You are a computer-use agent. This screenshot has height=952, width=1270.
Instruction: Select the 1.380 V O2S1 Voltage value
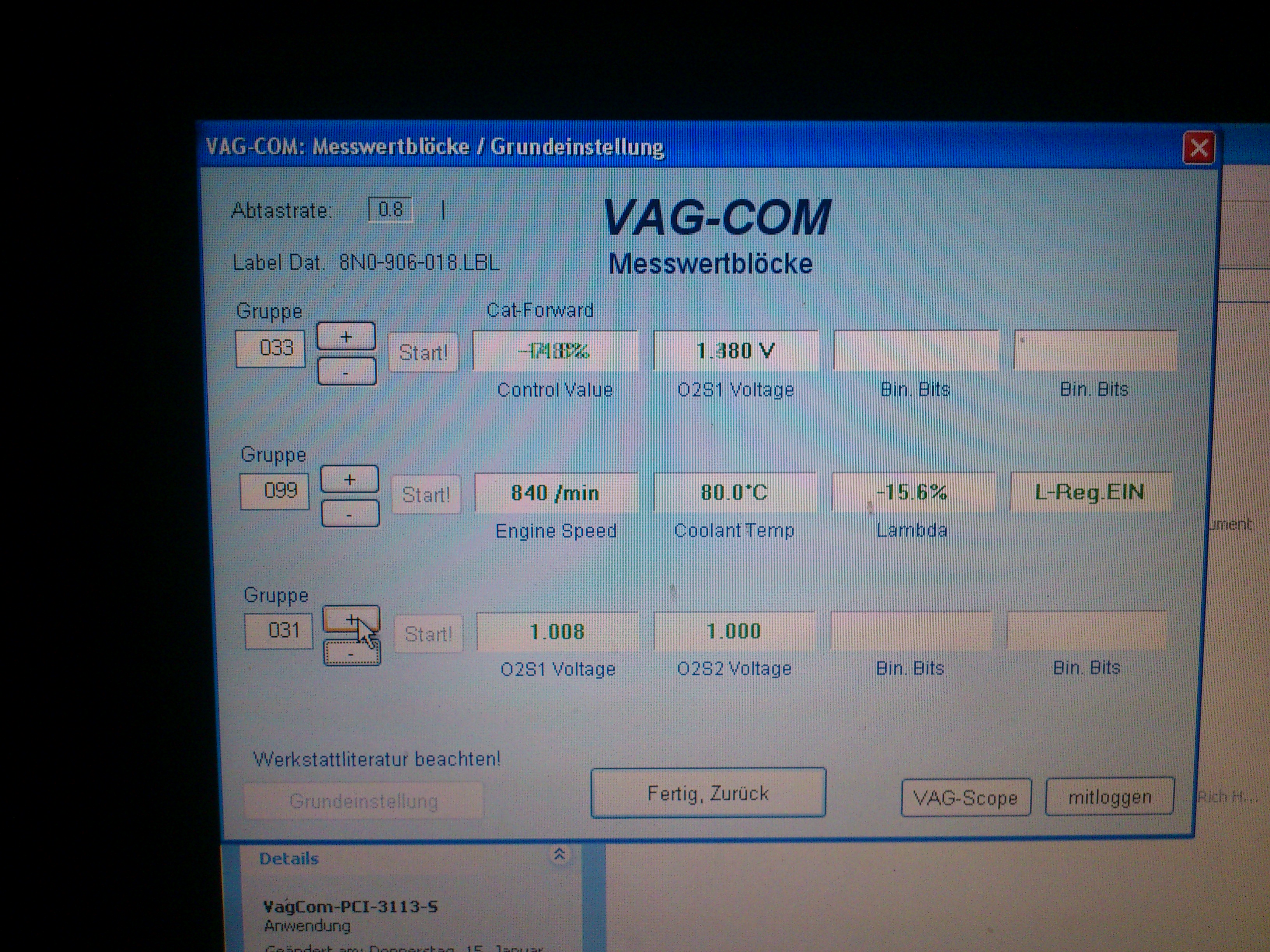[x=735, y=351]
